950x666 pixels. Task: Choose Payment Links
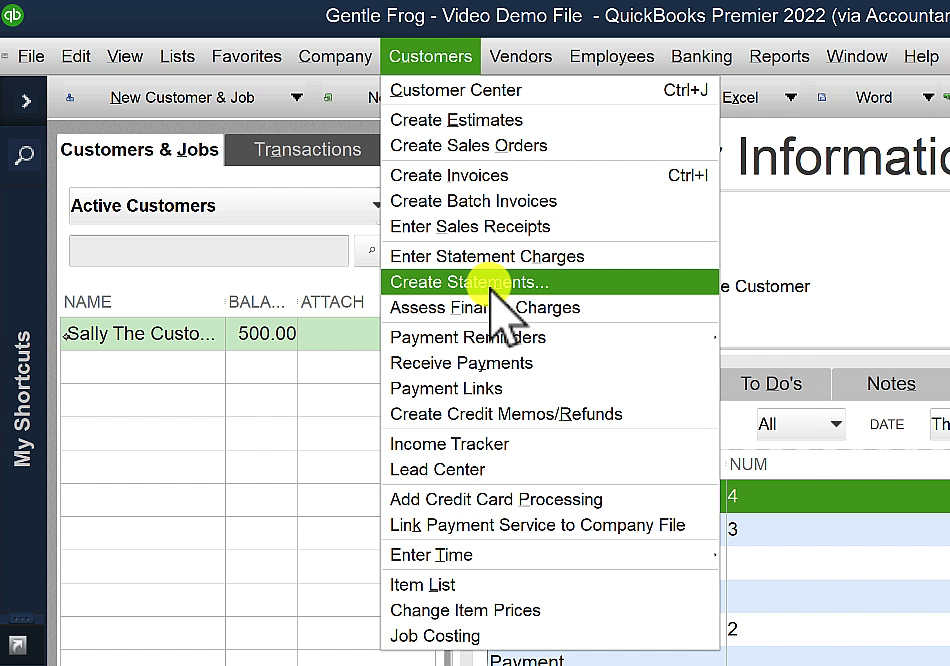(x=550, y=388)
